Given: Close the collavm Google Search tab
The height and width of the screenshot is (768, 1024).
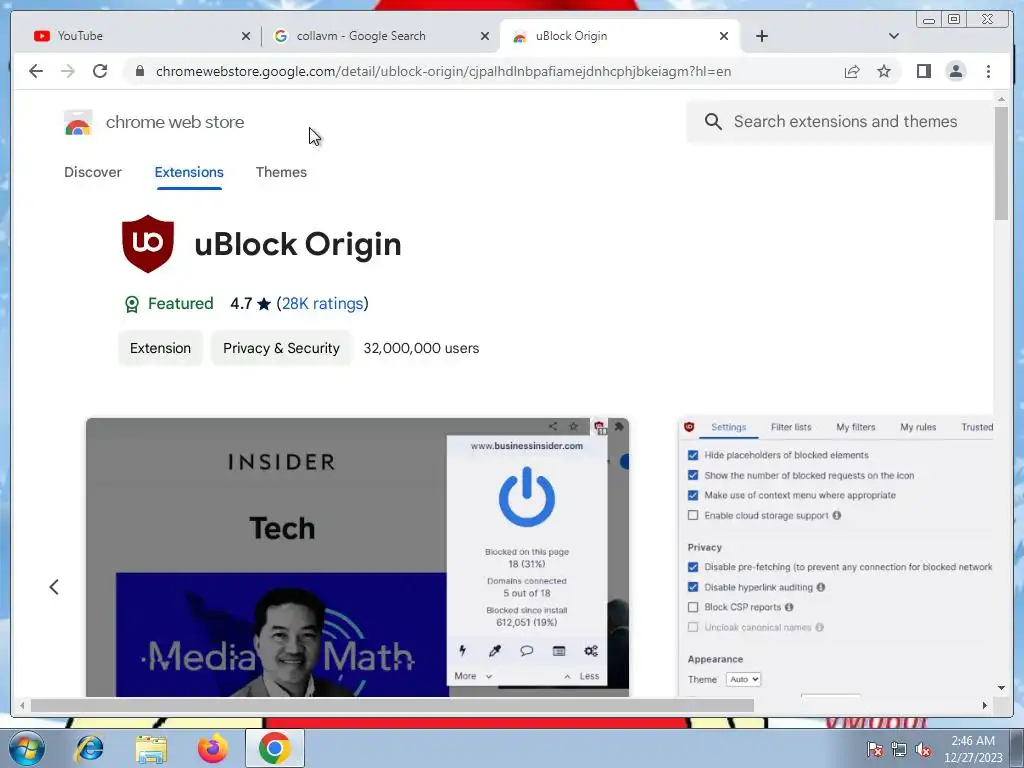Looking at the screenshot, I should click(485, 36).
